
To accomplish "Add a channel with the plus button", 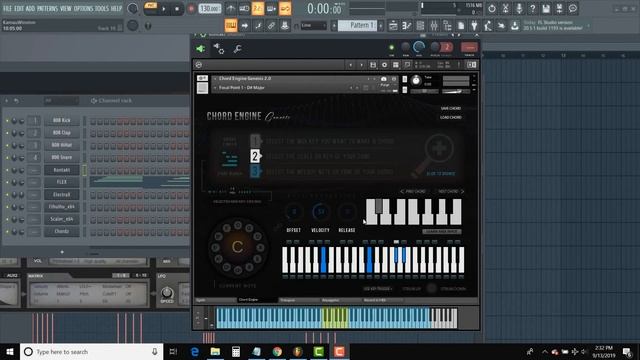I will (x=62, y=252).
